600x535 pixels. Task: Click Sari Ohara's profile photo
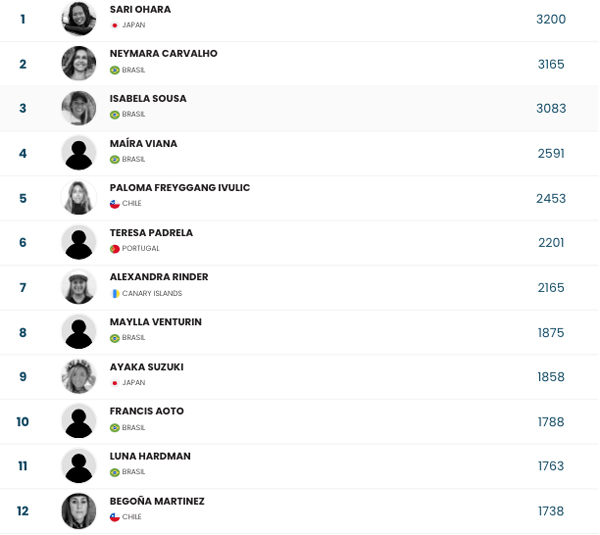[79, 19]
